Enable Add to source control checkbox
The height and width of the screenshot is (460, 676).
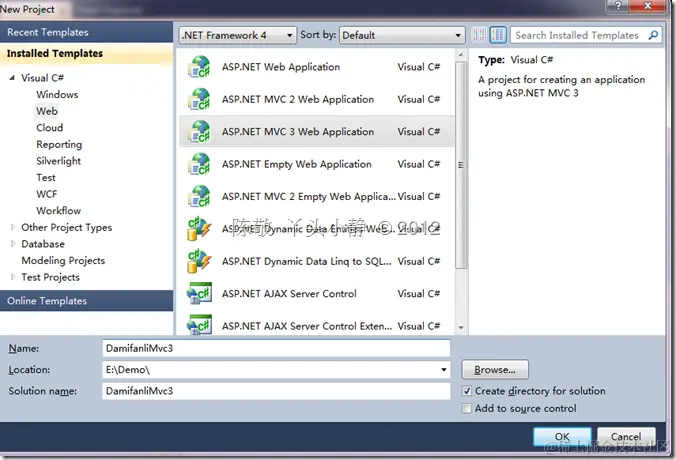pos(466,408)
